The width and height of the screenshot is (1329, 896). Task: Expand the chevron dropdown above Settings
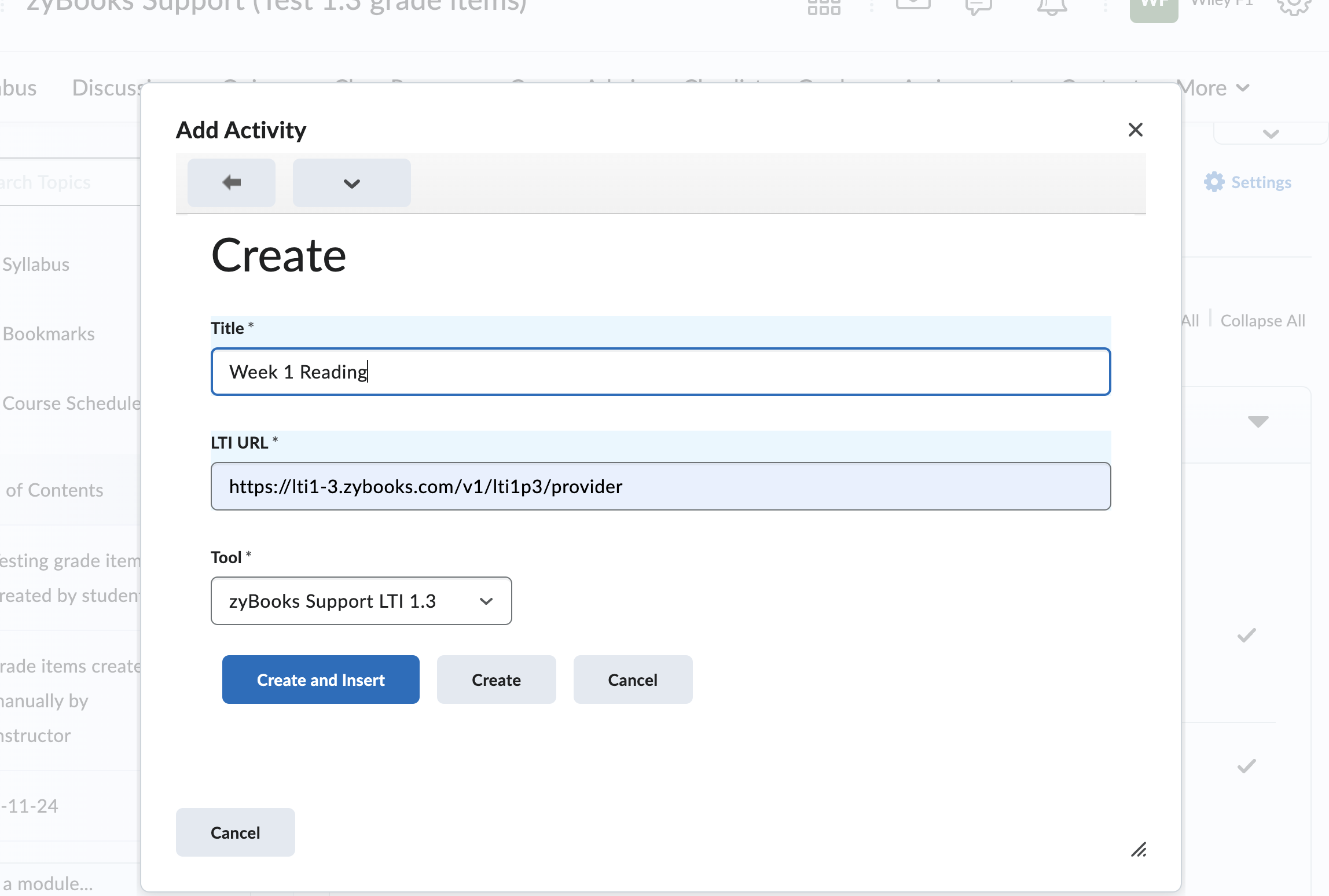pos(1271,134)
